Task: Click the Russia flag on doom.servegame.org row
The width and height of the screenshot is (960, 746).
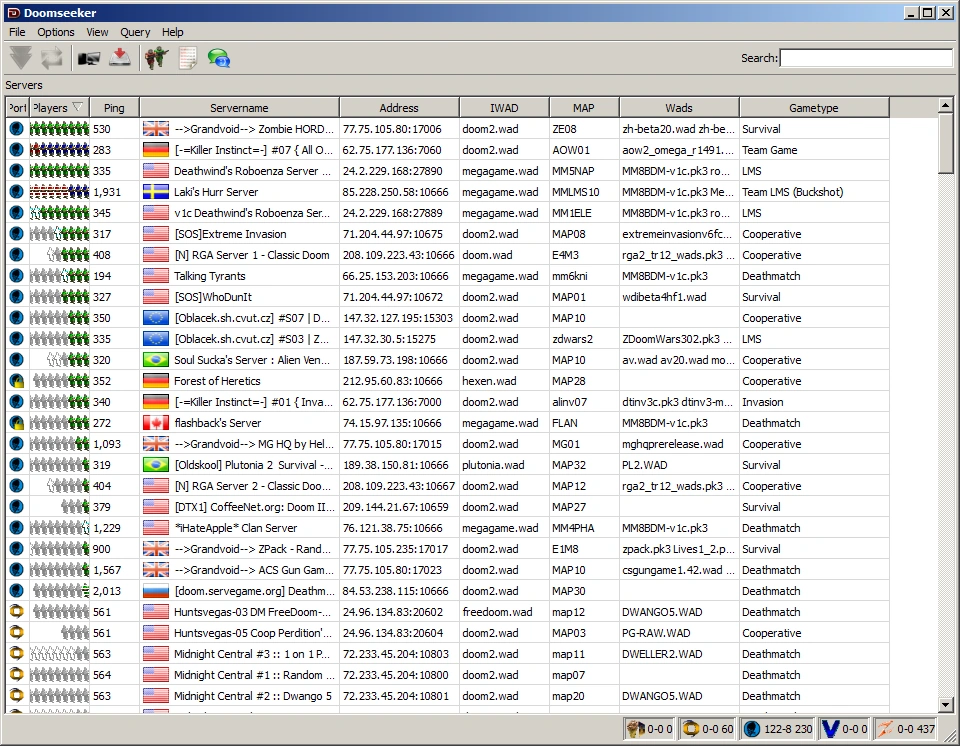Action: (156, 591)
